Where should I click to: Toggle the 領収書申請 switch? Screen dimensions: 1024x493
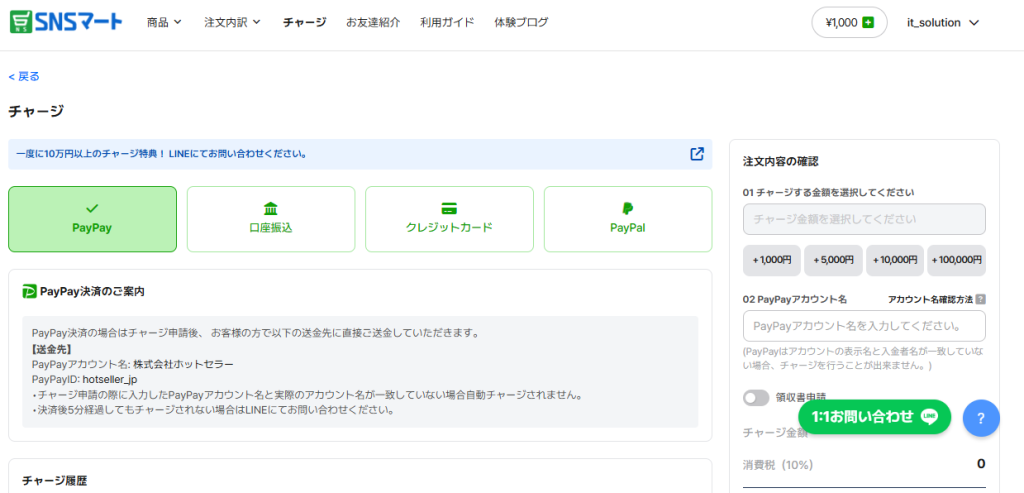[x=756, y=397]
